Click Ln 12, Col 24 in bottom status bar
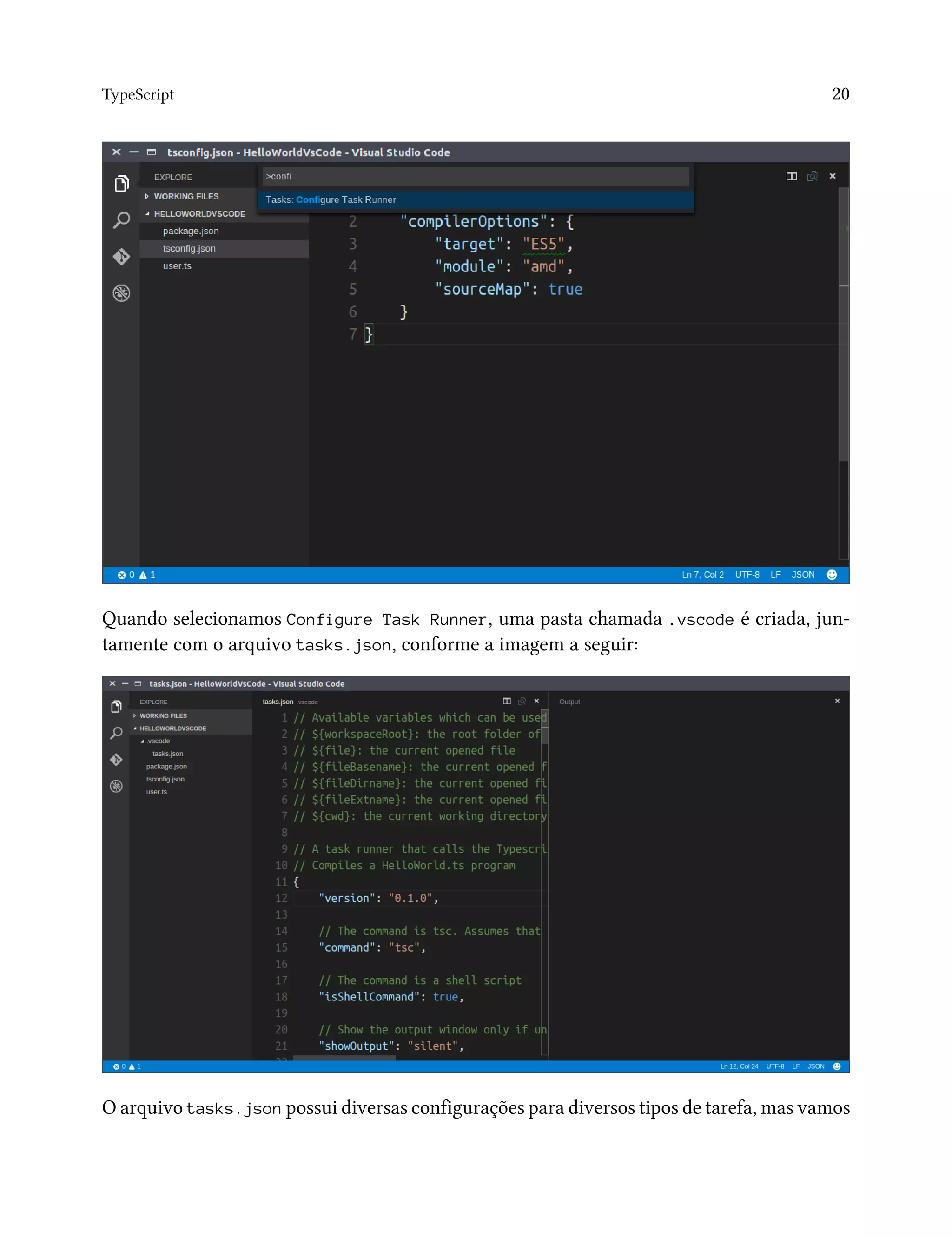This screenshot has height=1238, width=952. pyautogui.click(x=739, y=1066)
